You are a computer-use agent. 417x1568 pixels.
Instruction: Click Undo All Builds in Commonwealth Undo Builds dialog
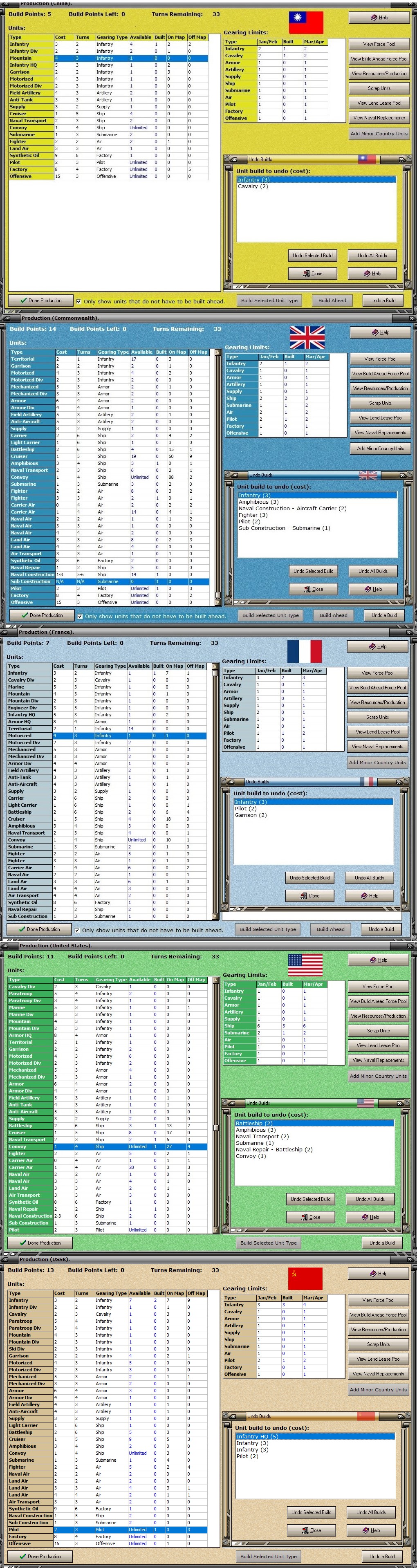click(372, 571)
